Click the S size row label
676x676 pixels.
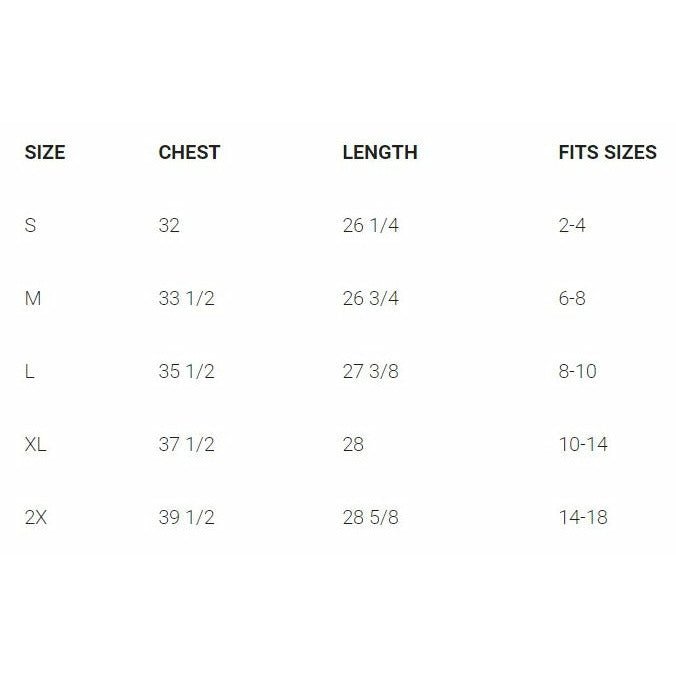30,226
